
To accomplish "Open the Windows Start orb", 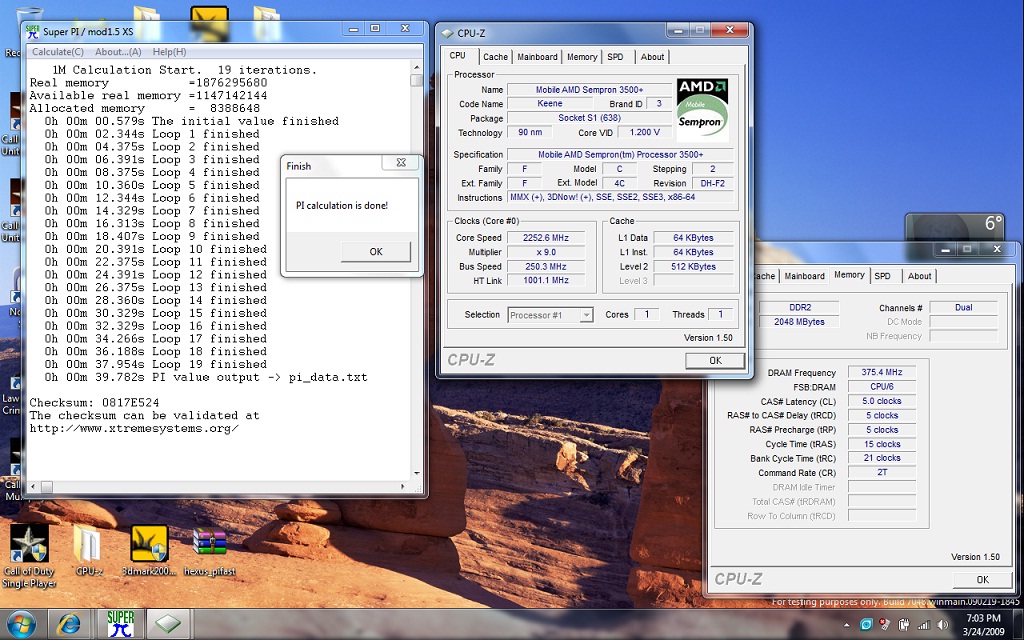I will click(22, 625).
